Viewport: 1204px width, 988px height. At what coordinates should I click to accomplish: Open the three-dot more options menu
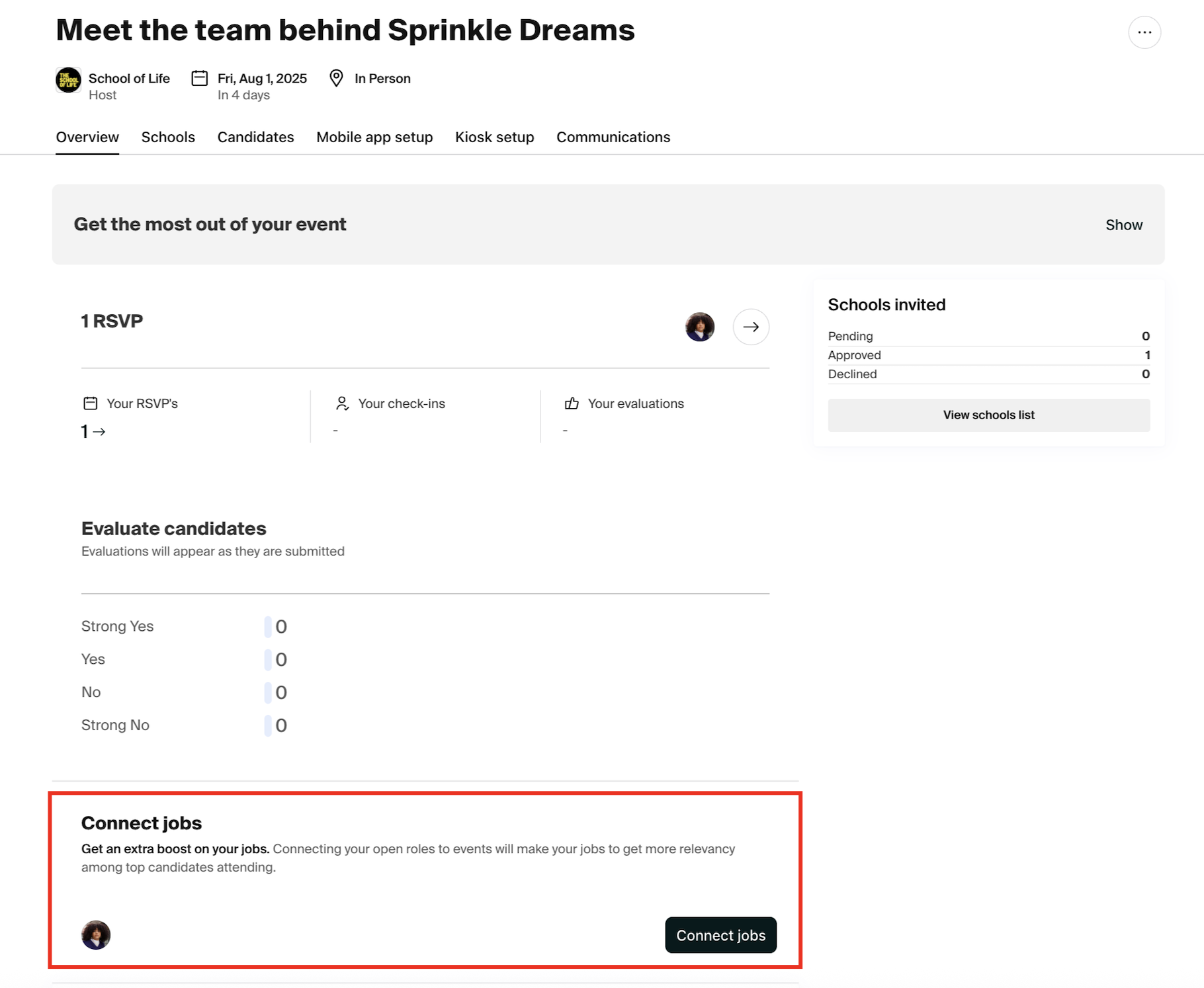click(1144, 32)
